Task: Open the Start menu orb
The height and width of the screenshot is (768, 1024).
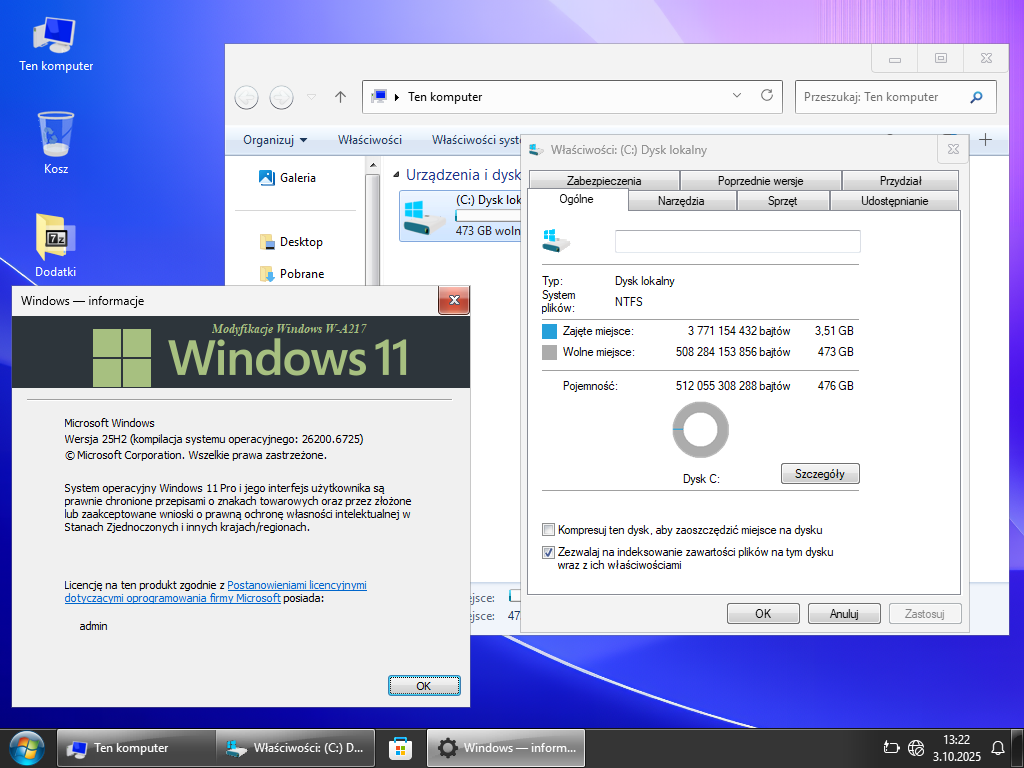Action: pyautogui.click(x=26, y=747)
